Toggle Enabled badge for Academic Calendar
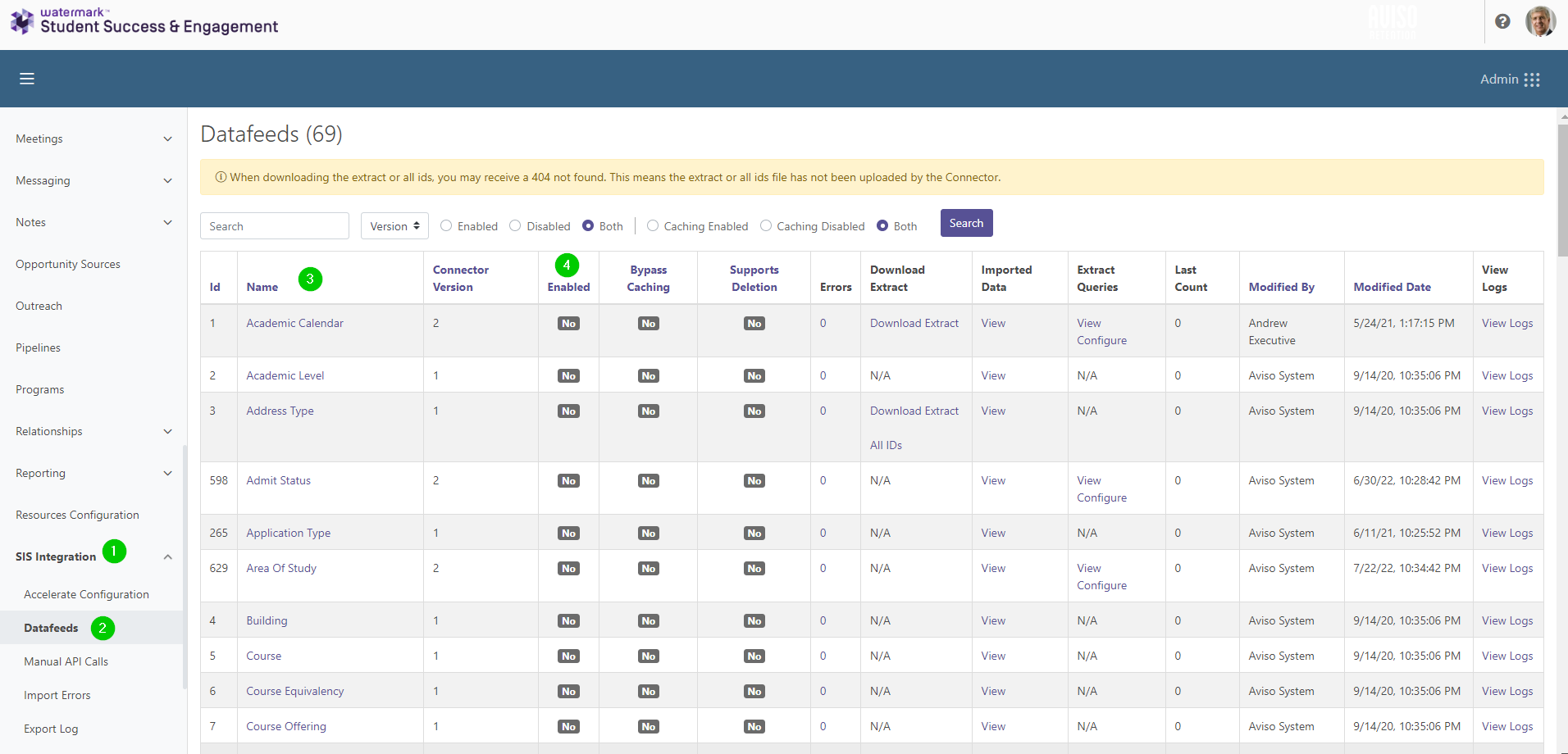The width and height of the screenshot is (1568, 754). [568, 324]
